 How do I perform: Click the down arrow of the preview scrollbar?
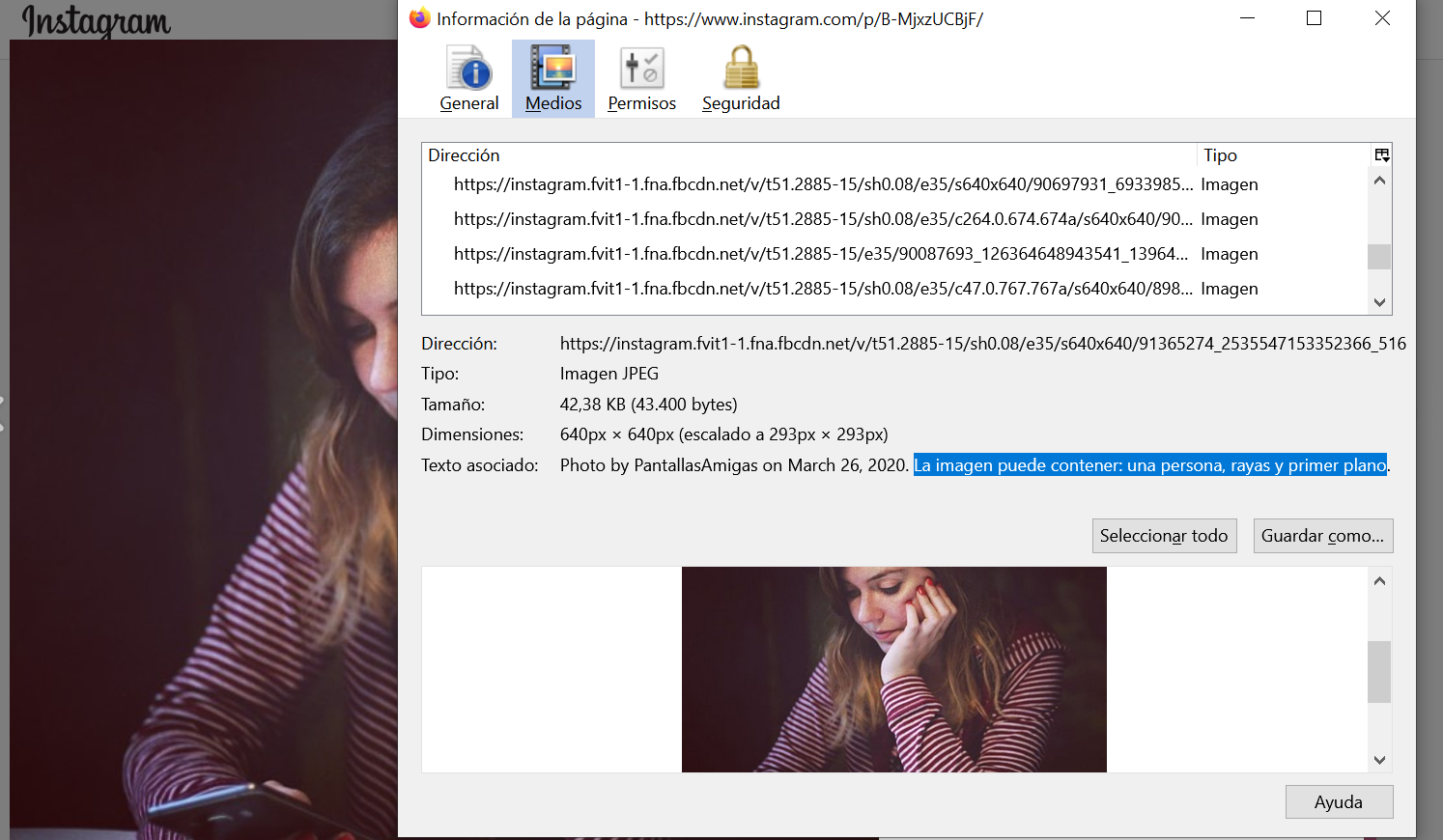1379,760
